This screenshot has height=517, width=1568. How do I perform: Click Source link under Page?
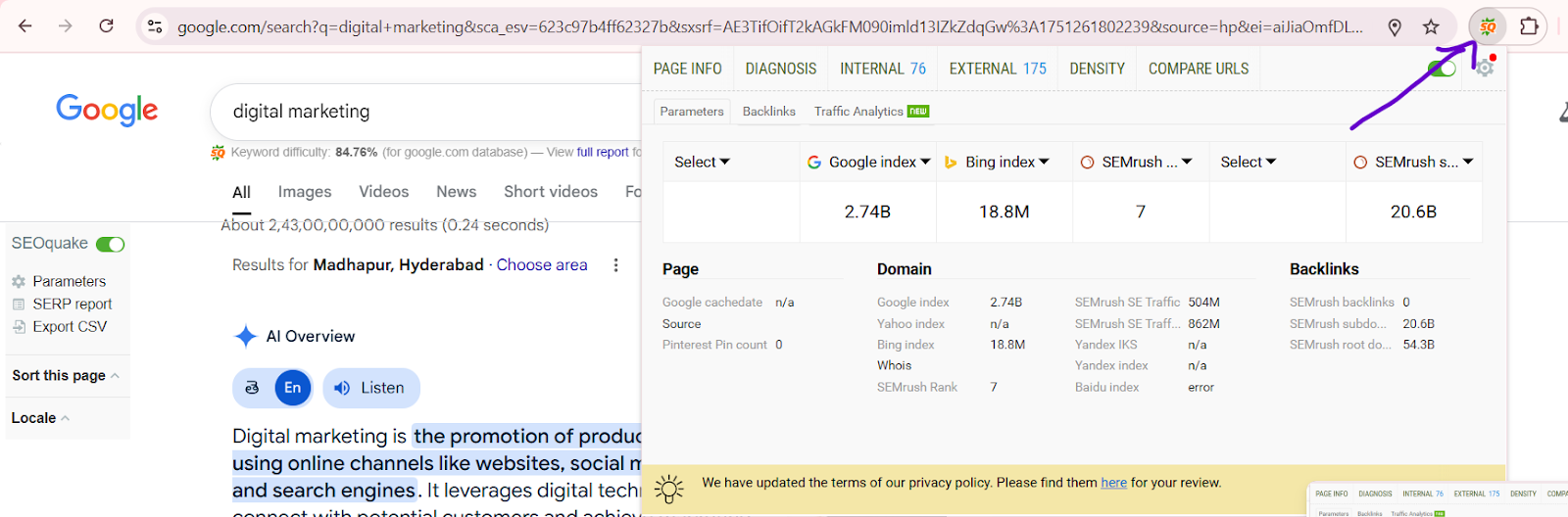pos(682,324)
